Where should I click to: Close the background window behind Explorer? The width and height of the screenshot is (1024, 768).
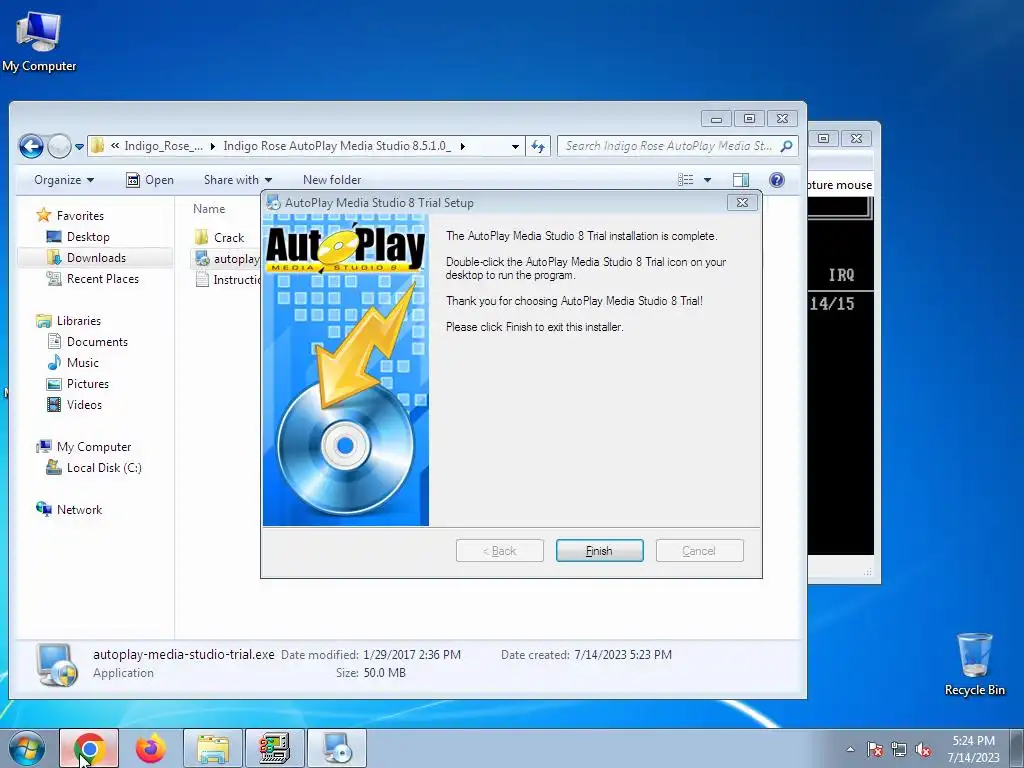pos(857,138)
